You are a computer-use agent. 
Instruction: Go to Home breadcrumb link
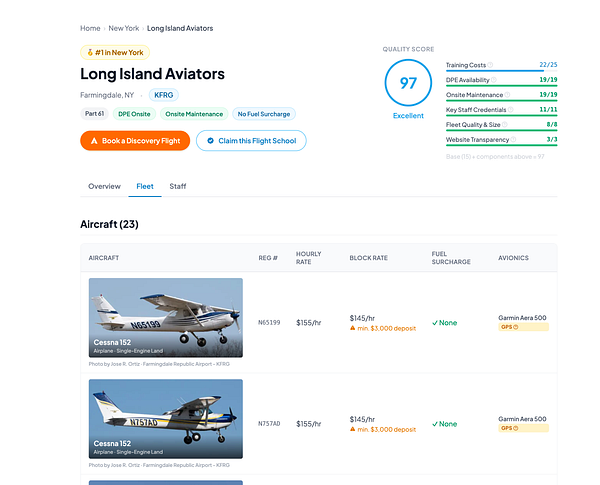(90, 28)
